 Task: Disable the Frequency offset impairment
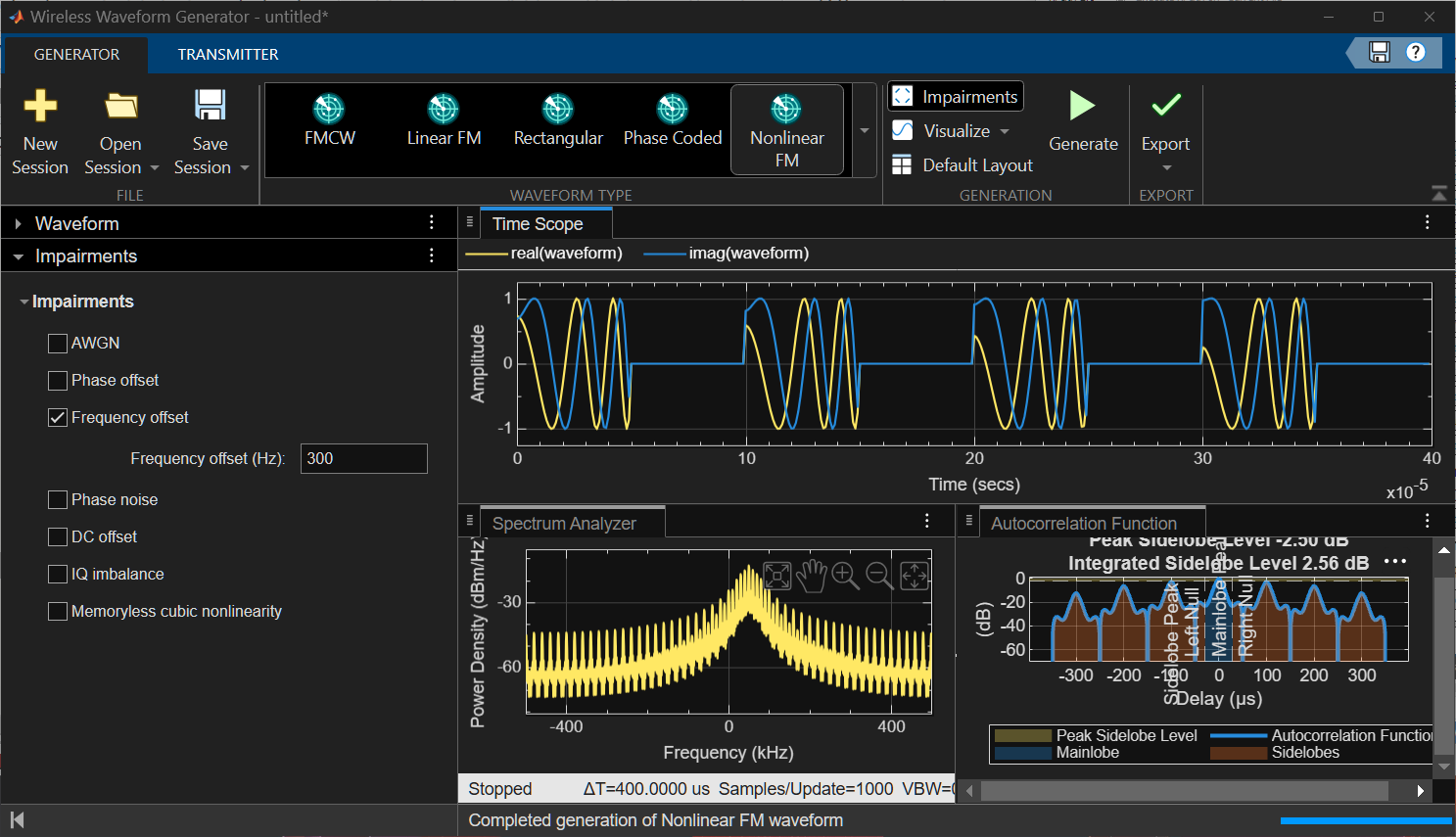[57, 417]
